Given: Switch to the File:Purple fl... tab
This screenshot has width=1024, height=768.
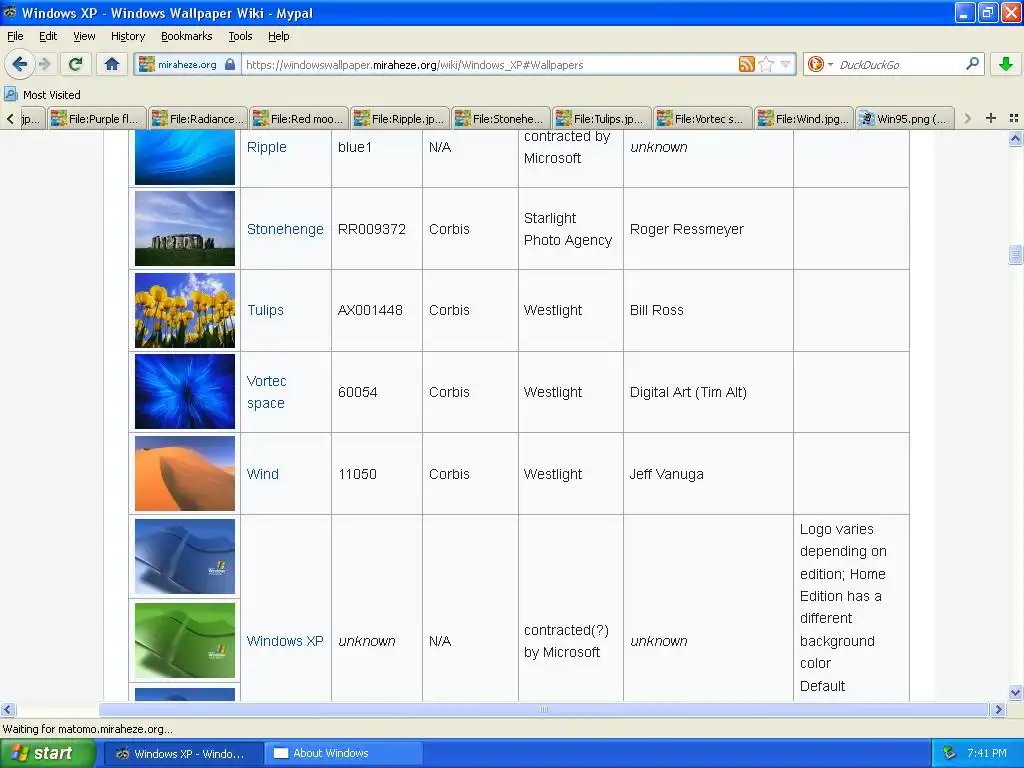Looking at the screenshot, I should pyautogui.click(x=97, y=119).
